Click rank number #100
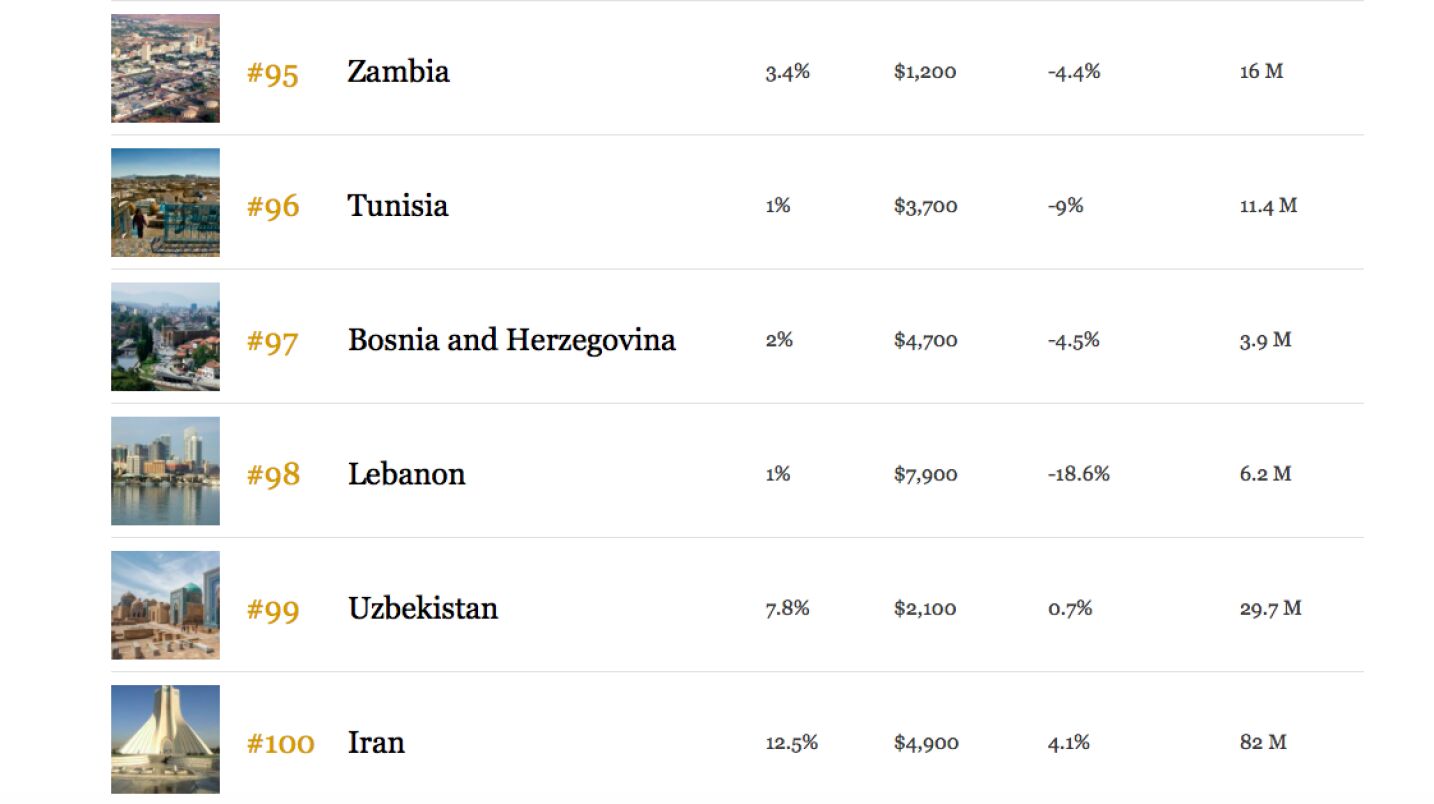This screenshot has height=804, width=1434. (280, 744)
